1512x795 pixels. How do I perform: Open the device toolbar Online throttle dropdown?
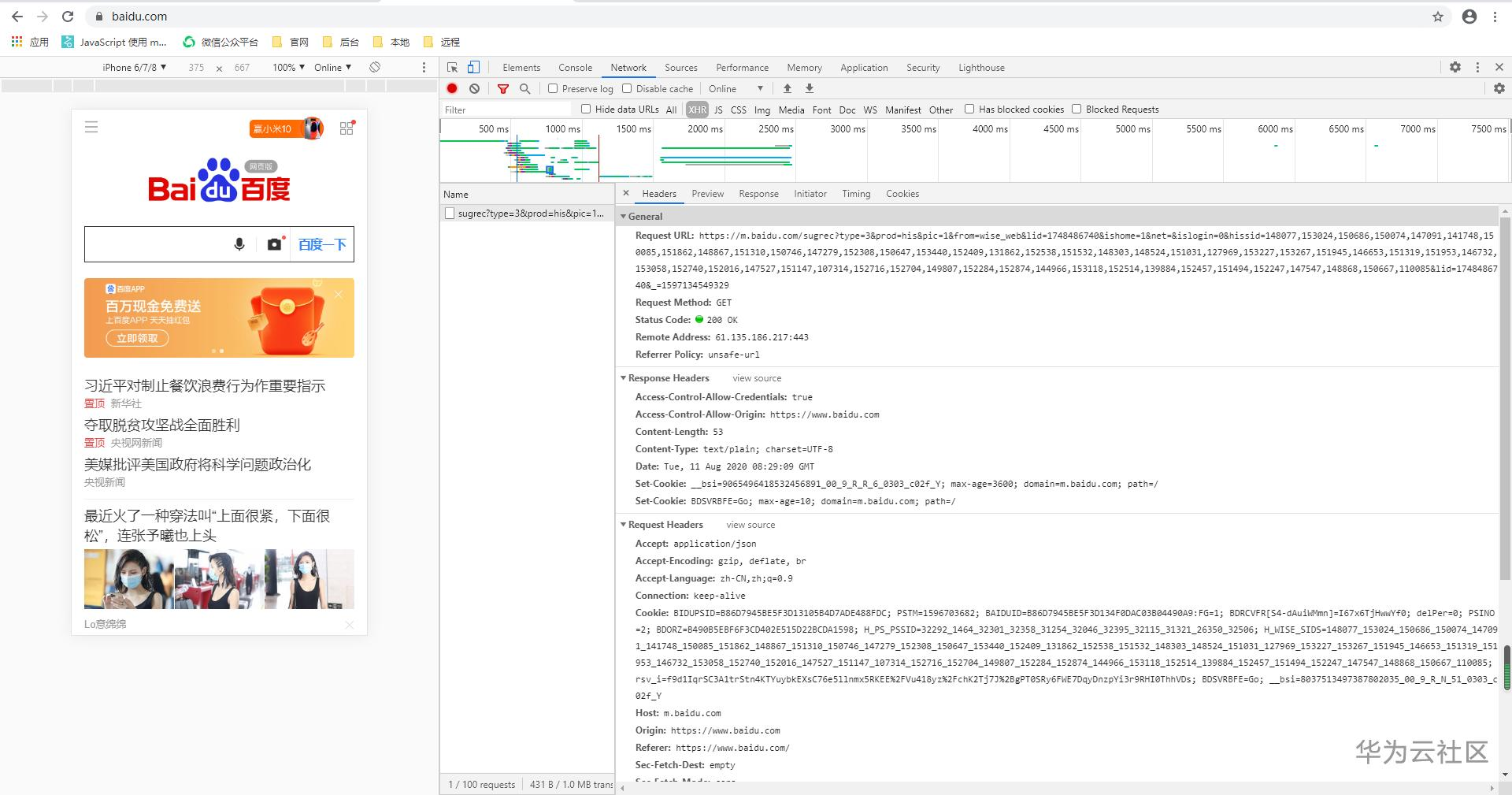point(333,68)
